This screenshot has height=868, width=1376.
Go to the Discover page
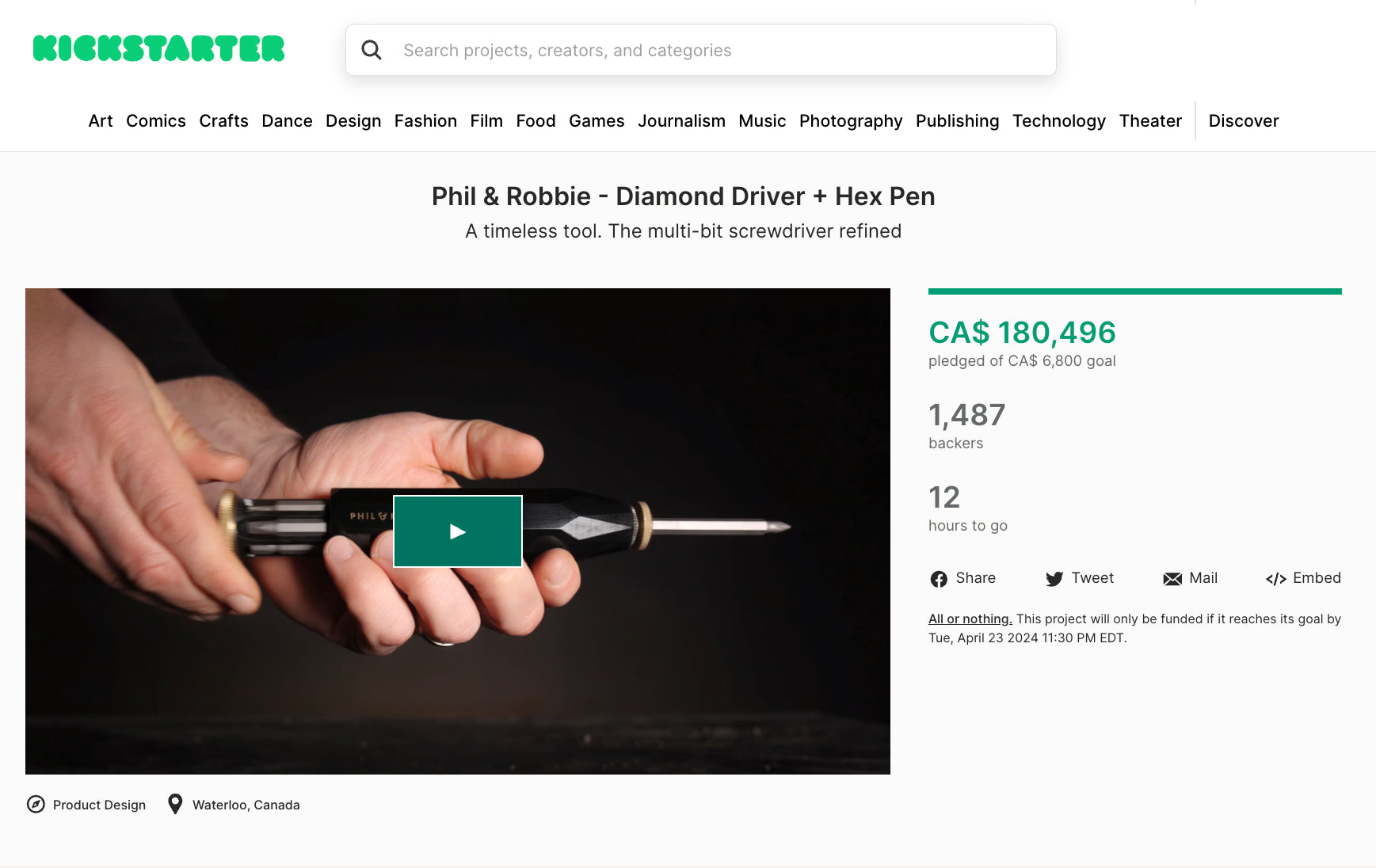1244,121
